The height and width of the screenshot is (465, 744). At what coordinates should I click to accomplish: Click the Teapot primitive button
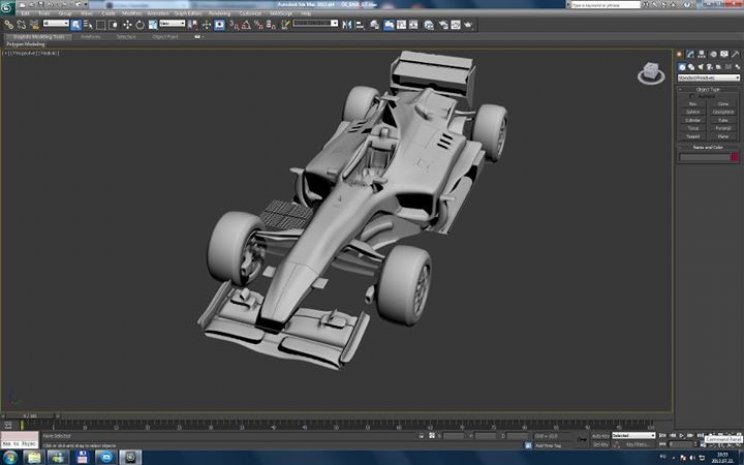[693, 137]
